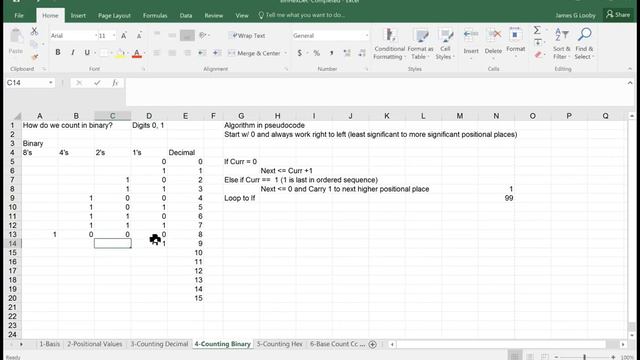
Task: Apply Accounting dollar number format
Action: [x=300, y=53]
